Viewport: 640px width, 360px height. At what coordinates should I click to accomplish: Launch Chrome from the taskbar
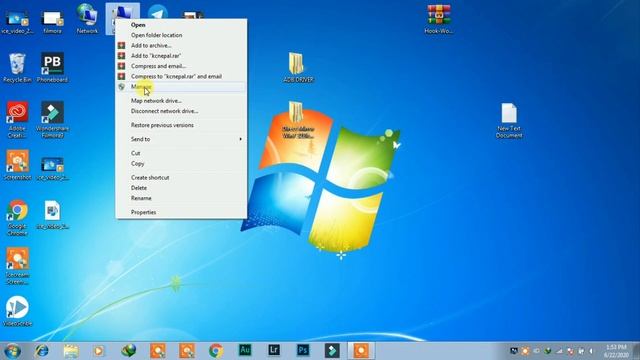216,351
